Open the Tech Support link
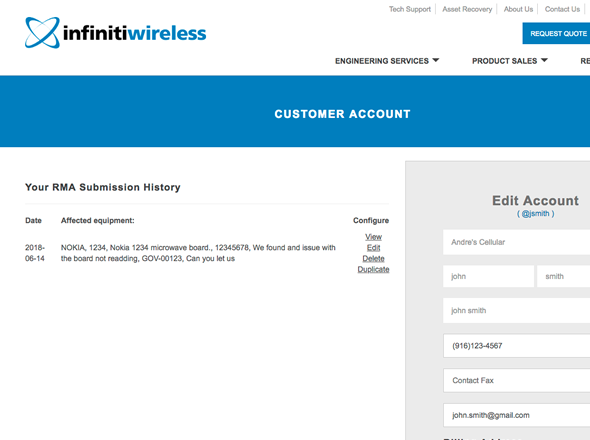This screenshot has width=590, height=440. [410, 9]
